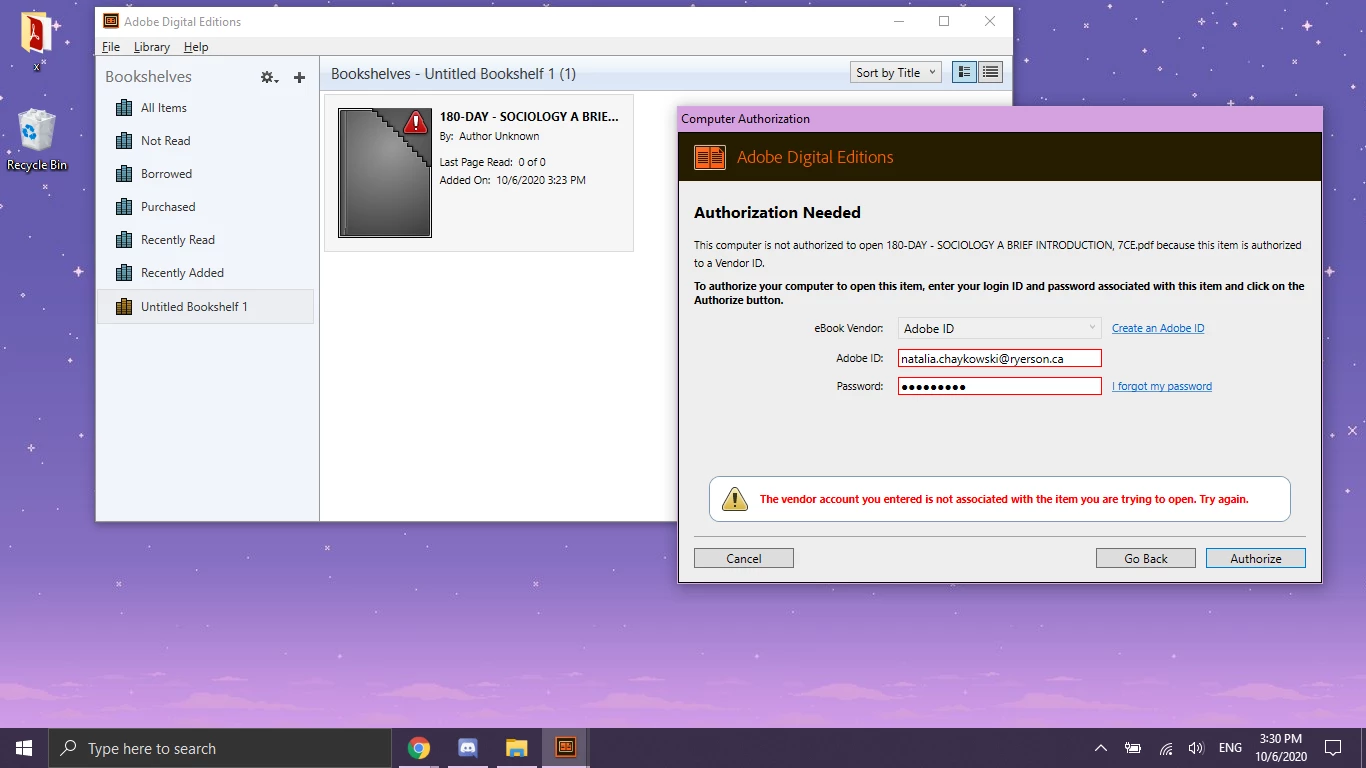Click the Recently Added bookshelf icon
Viewport: 1366px width, 768px height.
(124, 273)
